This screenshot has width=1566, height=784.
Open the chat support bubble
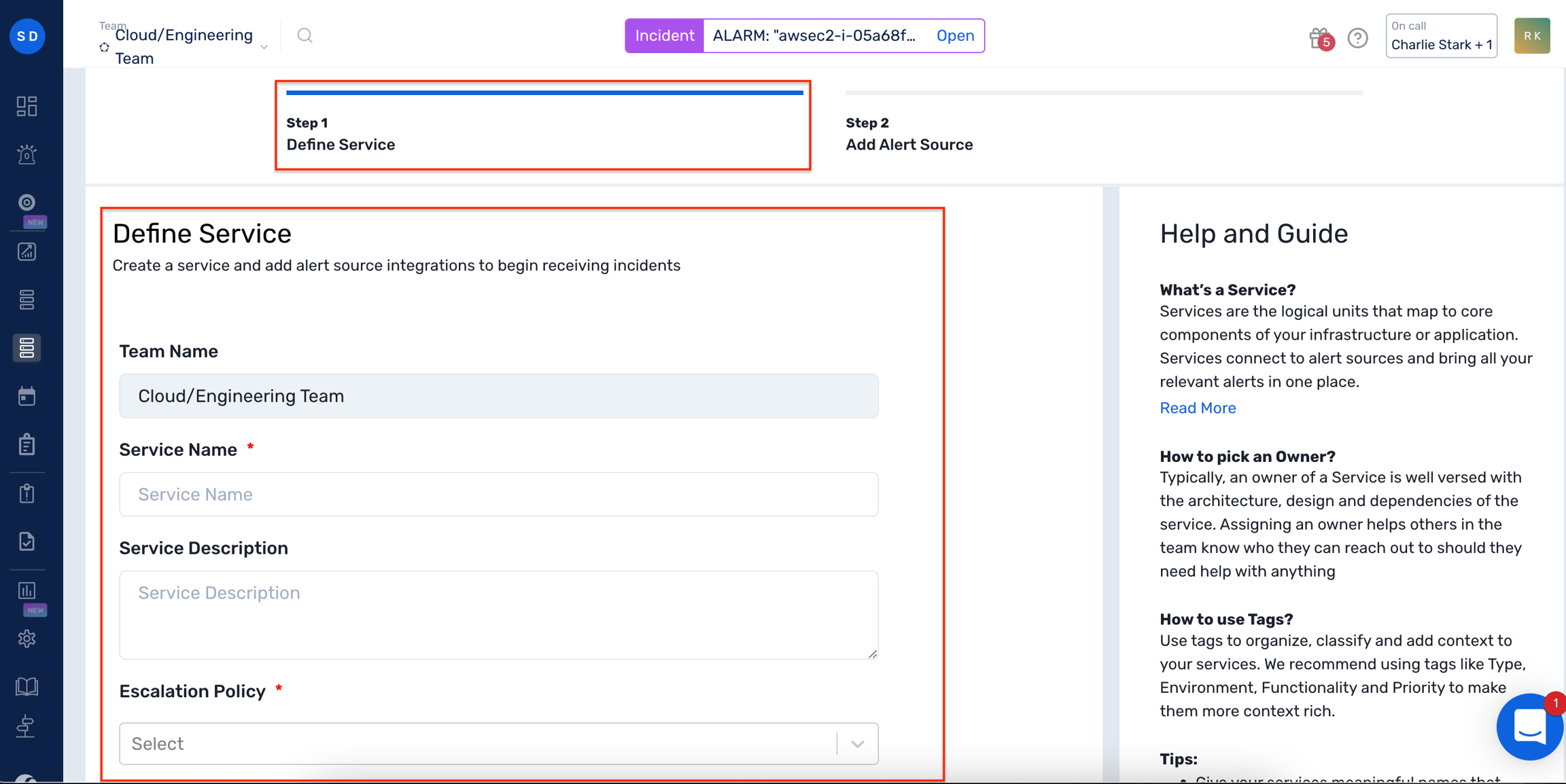click(1529, 727)
